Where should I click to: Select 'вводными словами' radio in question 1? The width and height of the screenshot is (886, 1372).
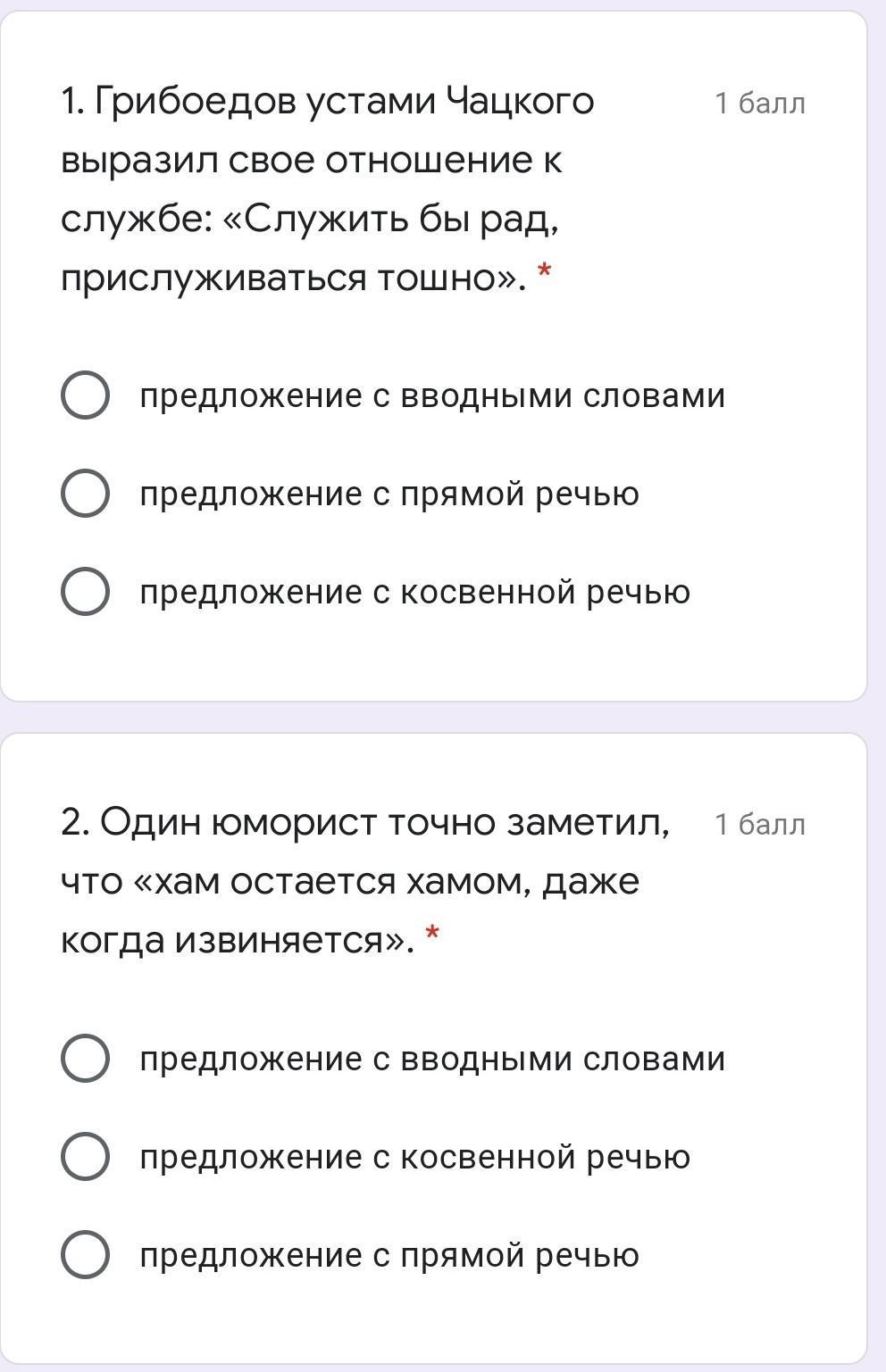click(x=85, y=395)
